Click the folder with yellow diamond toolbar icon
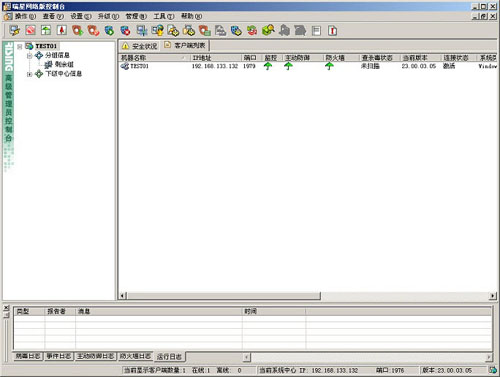This screenshot has width=500, height=377. click(189, 31)
